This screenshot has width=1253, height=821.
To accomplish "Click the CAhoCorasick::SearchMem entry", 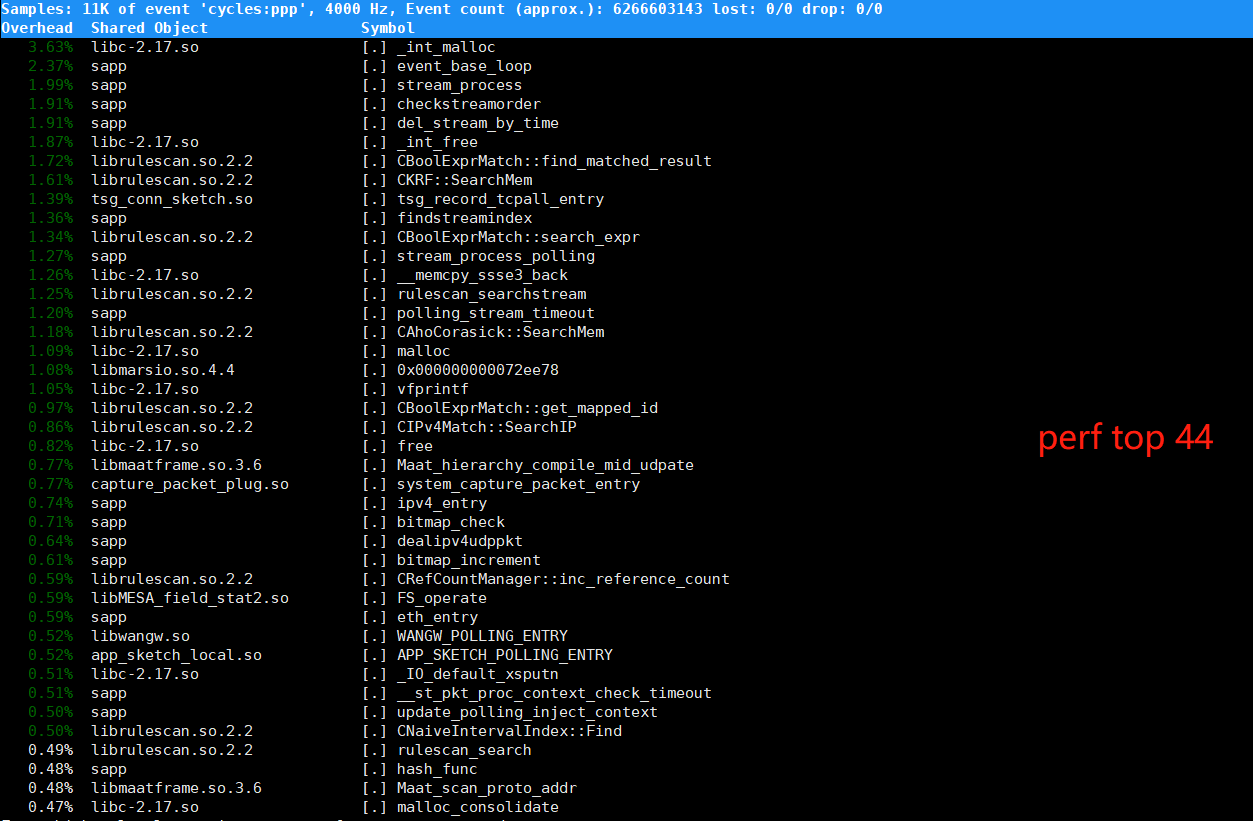I will click(x=500, y=332).
